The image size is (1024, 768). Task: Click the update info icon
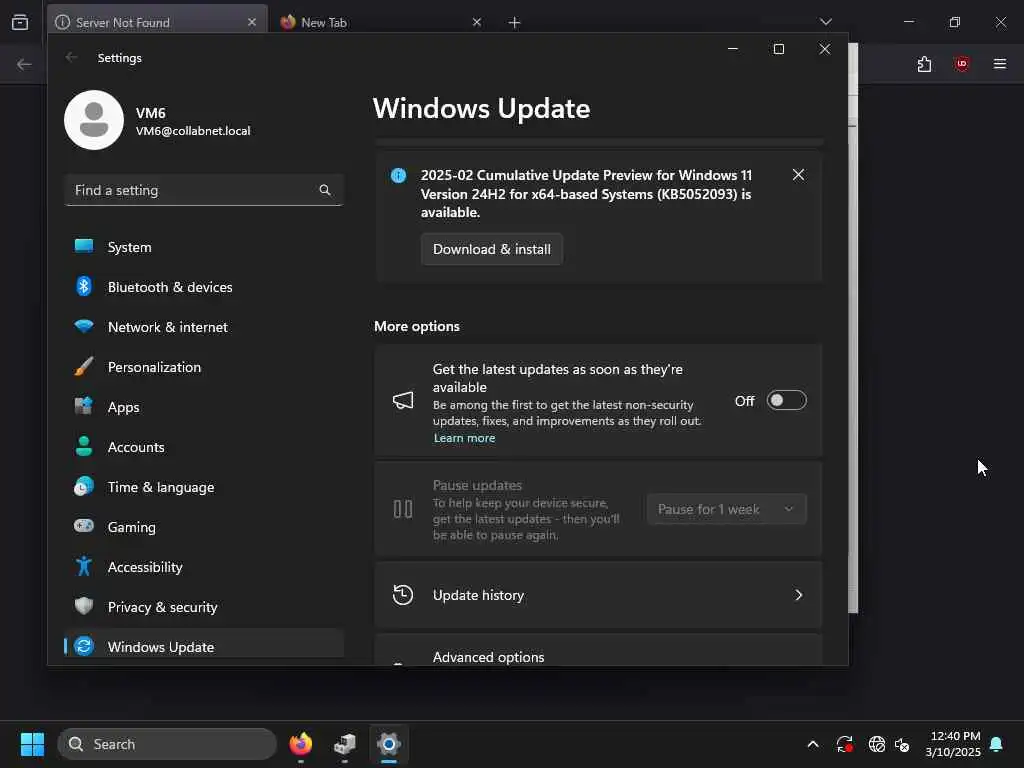tap(398, 175)
